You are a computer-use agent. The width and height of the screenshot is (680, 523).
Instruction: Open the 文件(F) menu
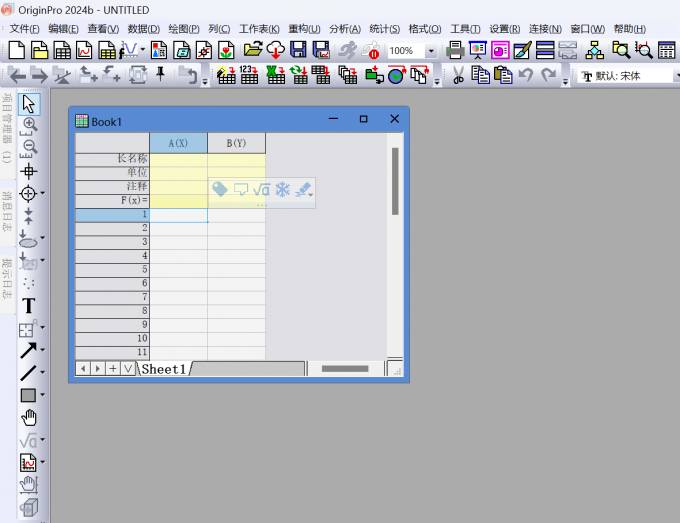pos(24,29)
